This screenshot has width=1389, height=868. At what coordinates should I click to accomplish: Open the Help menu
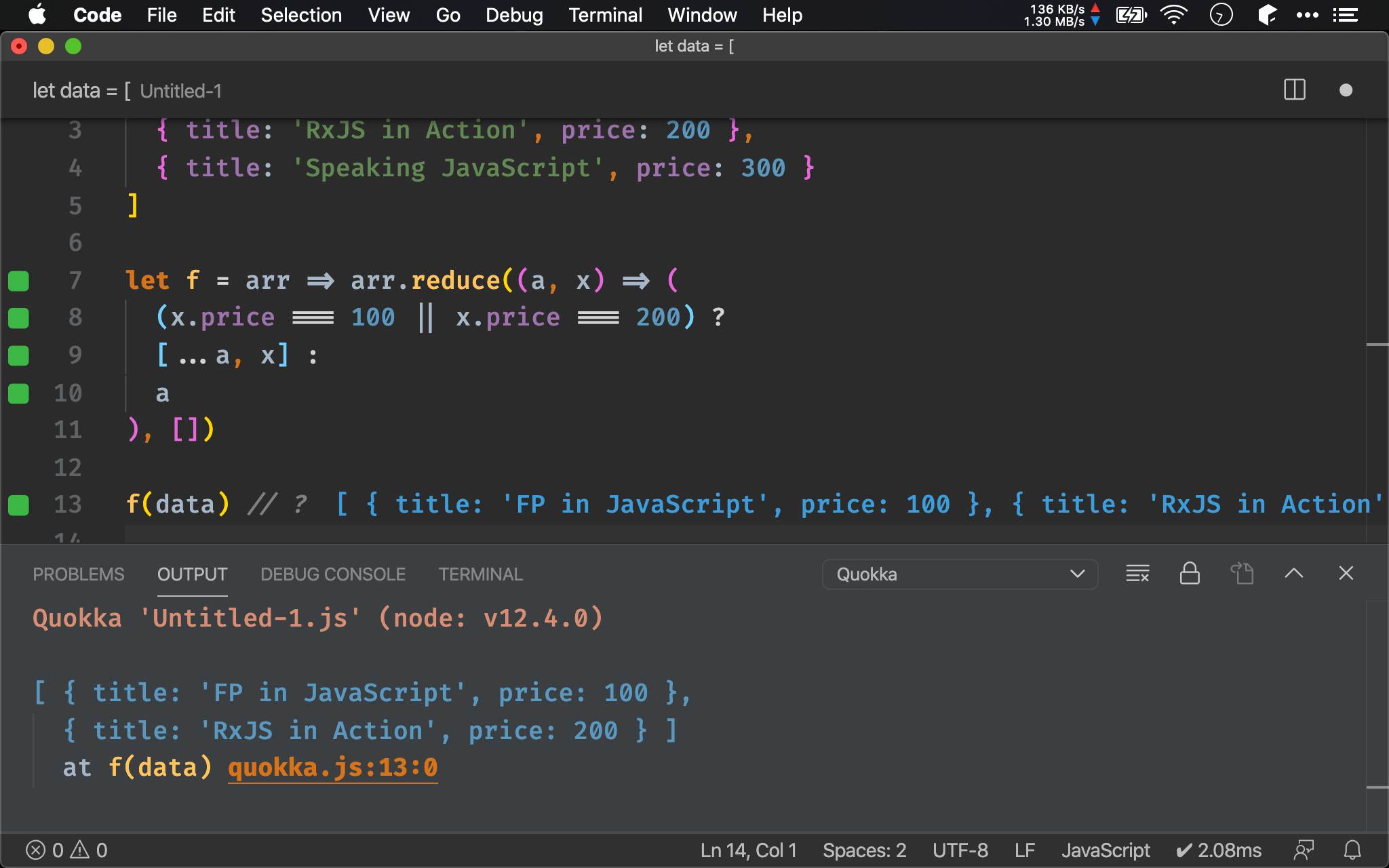click(782, 15)
